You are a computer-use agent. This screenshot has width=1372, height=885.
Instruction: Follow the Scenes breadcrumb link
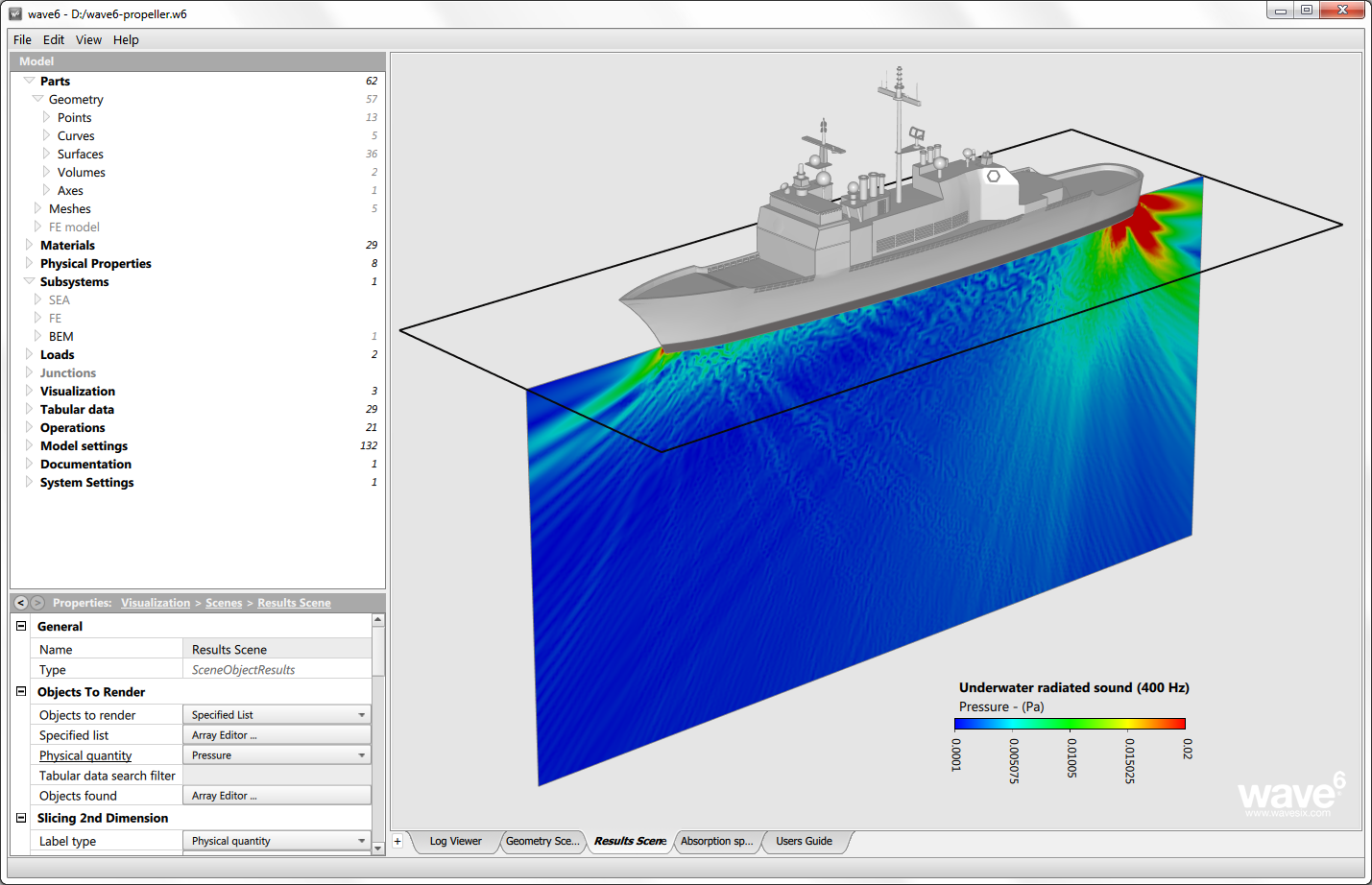[224, 603]
